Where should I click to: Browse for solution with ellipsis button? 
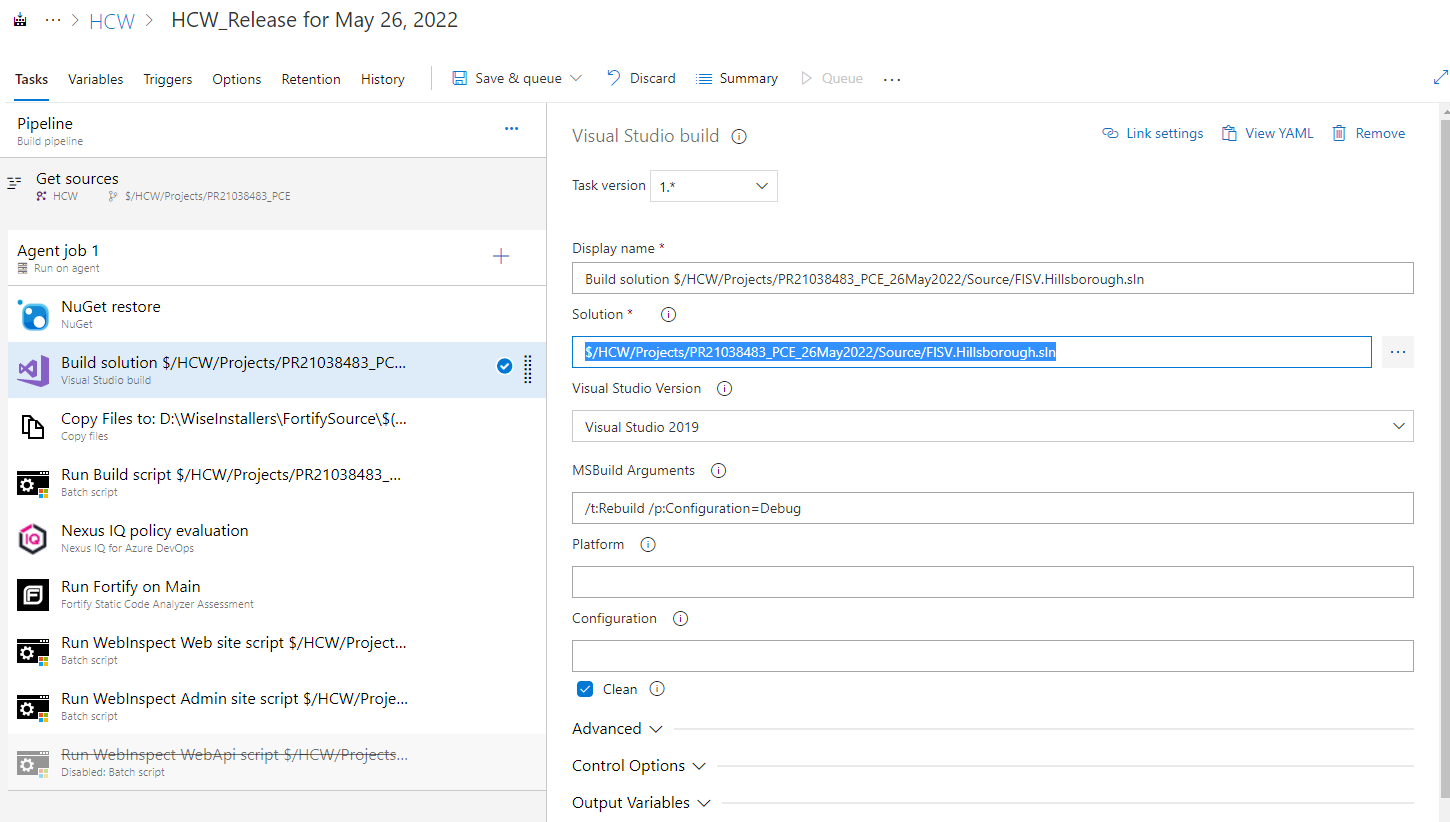(1397, 352)
